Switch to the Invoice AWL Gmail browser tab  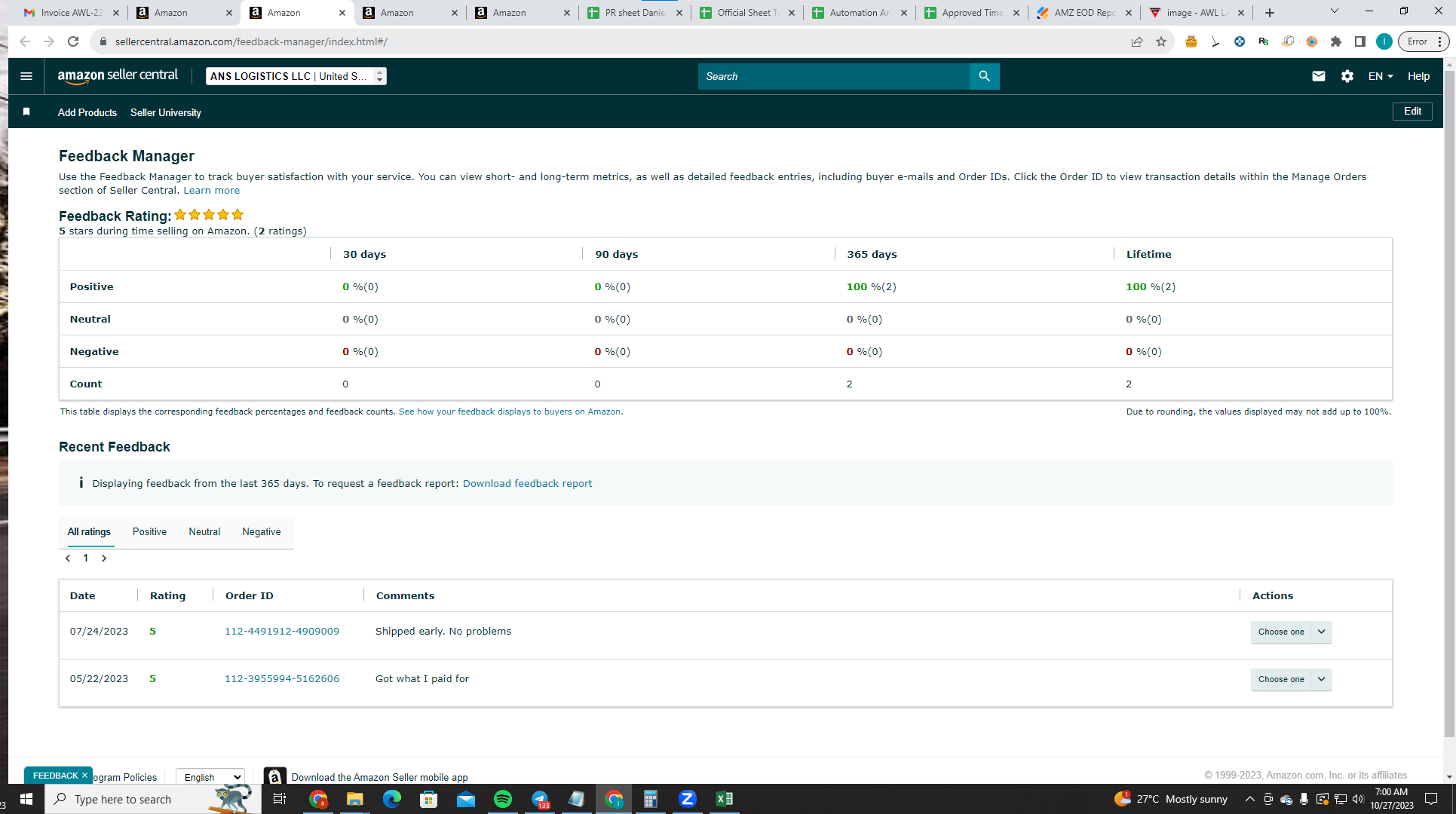click(x=71, y=13)
